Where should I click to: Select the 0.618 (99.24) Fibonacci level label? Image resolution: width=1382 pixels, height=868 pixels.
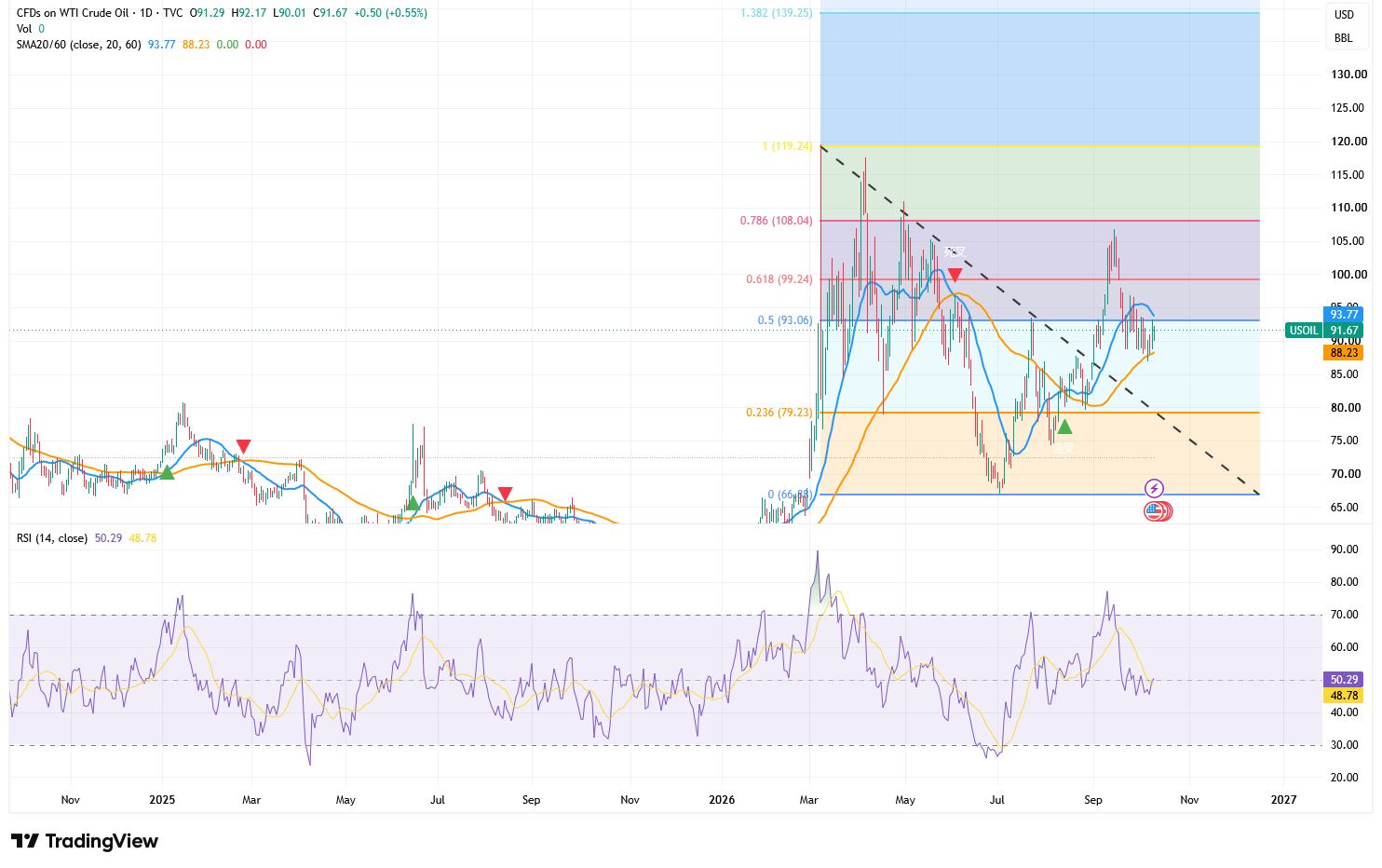[779, 279]
